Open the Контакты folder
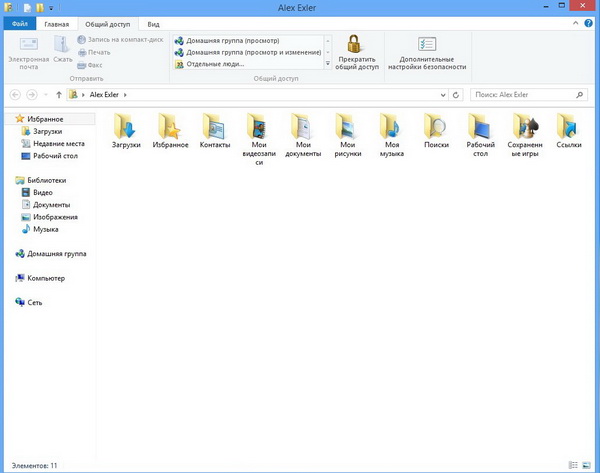 point(214,126)
